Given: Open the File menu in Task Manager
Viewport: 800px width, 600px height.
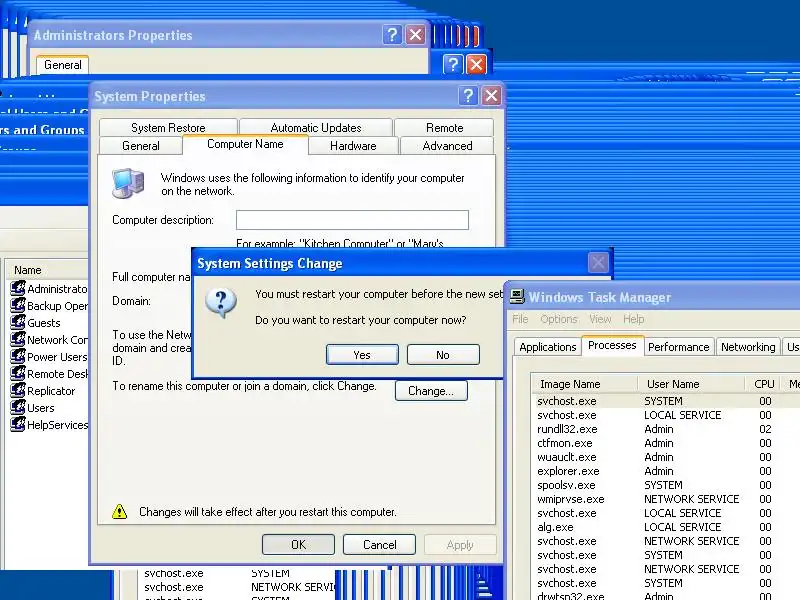Looking at the screenshot, I should click(520, 319).
